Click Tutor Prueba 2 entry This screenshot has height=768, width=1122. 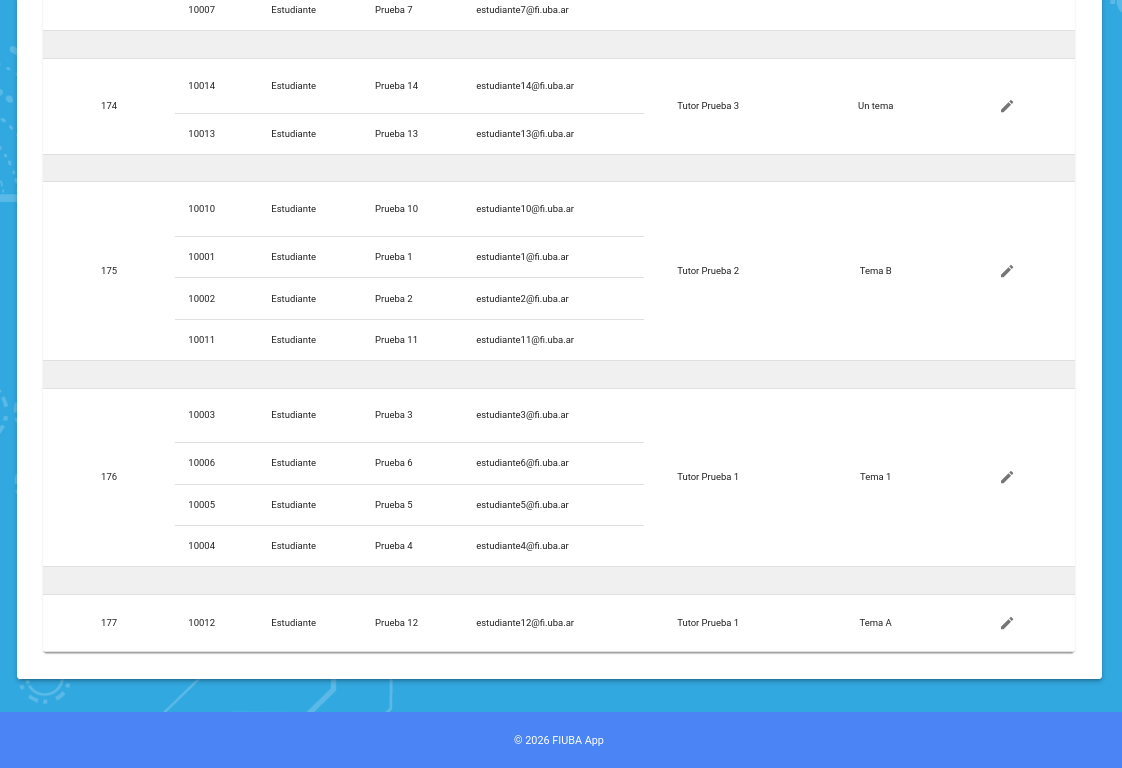pos(707,271)
